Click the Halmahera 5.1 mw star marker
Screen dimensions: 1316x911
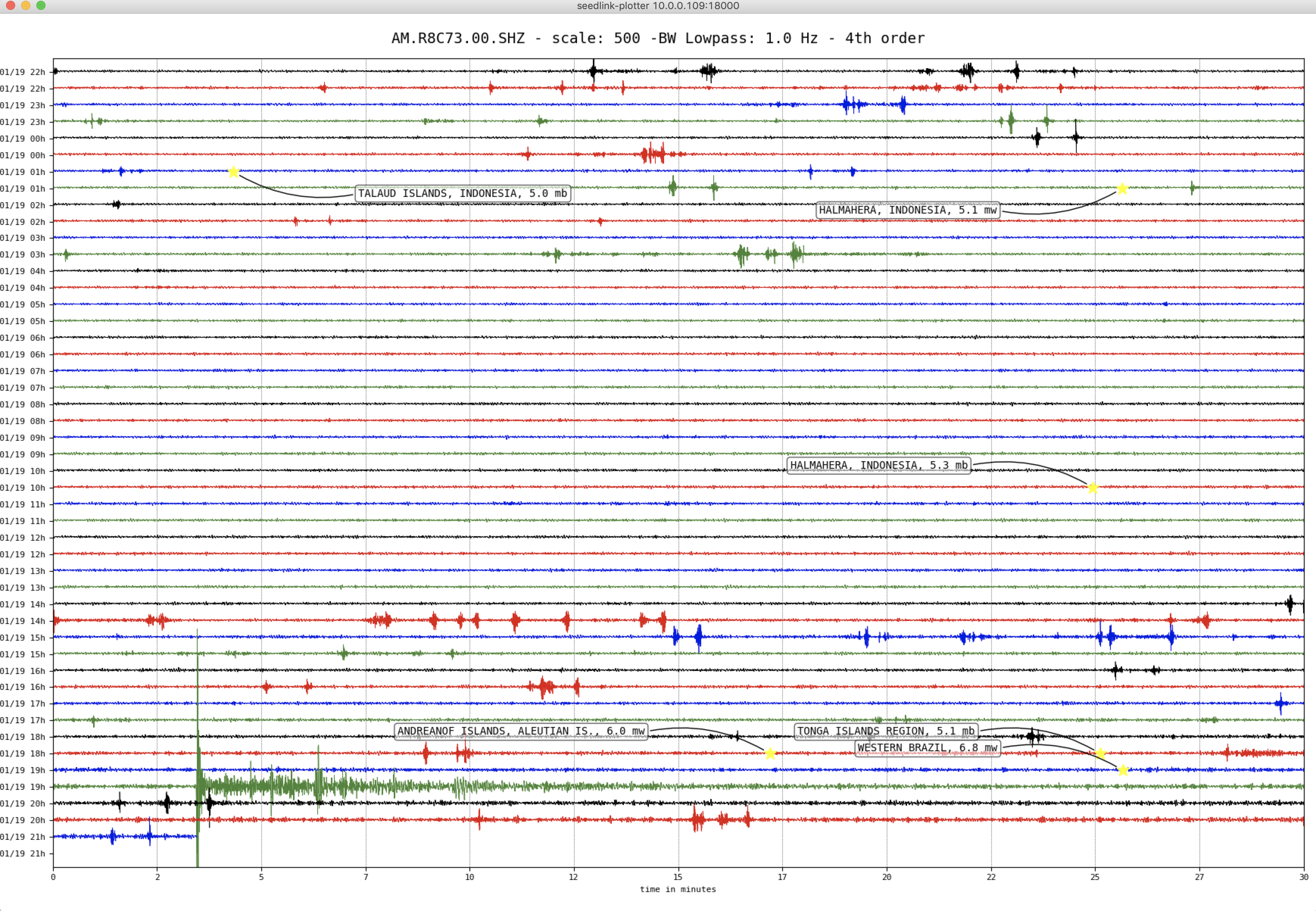[1122, 188]
